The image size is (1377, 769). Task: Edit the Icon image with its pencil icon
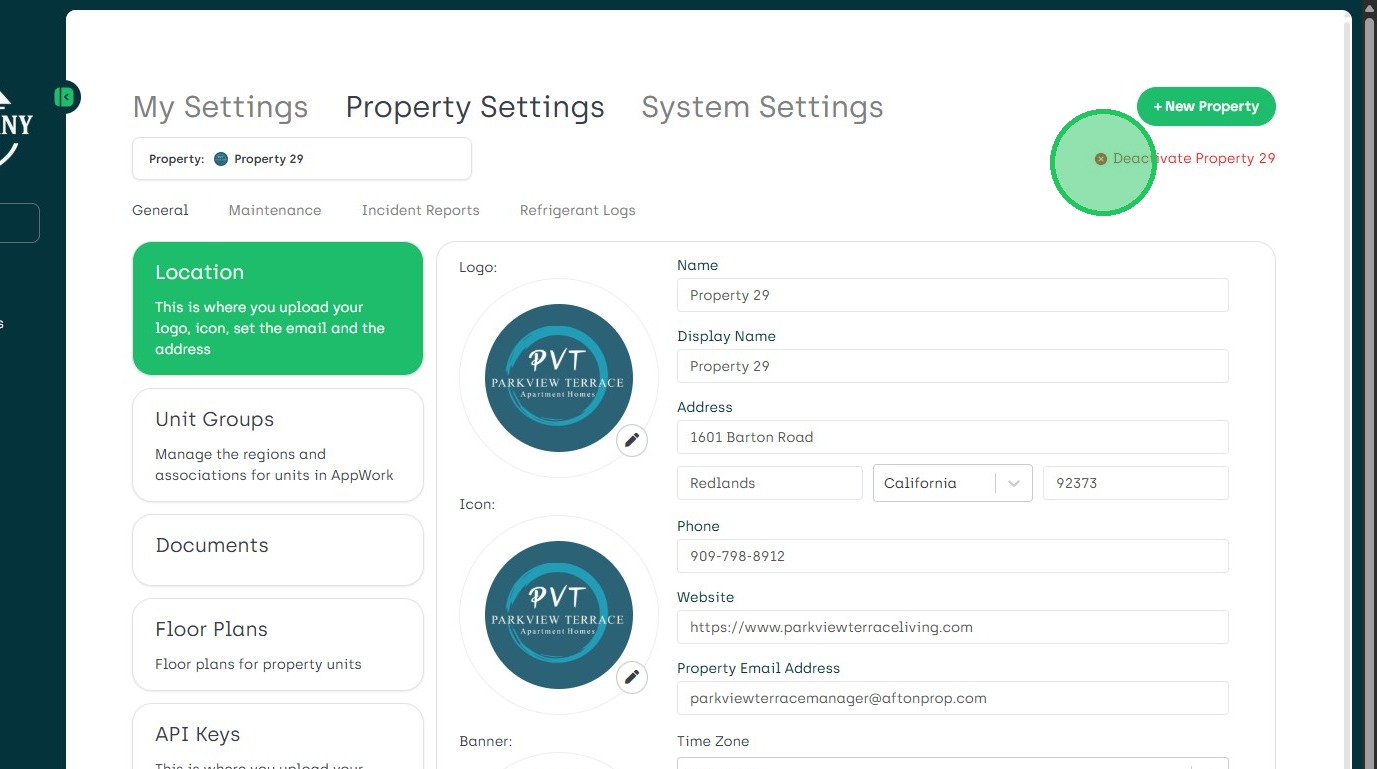[632, 677]
